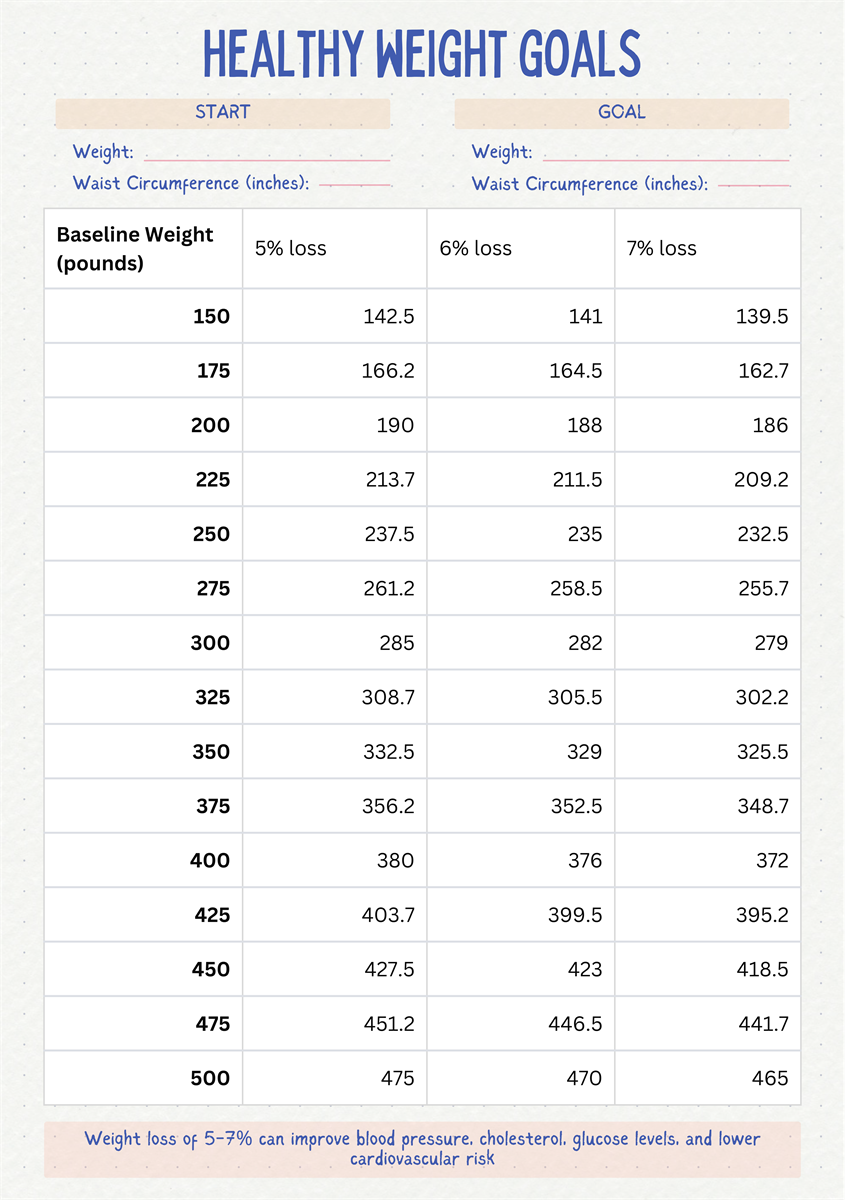Click the footer note about 5-7% weight loss
The height and width of the screenshot is (1200, 845).
(422, 1149)
